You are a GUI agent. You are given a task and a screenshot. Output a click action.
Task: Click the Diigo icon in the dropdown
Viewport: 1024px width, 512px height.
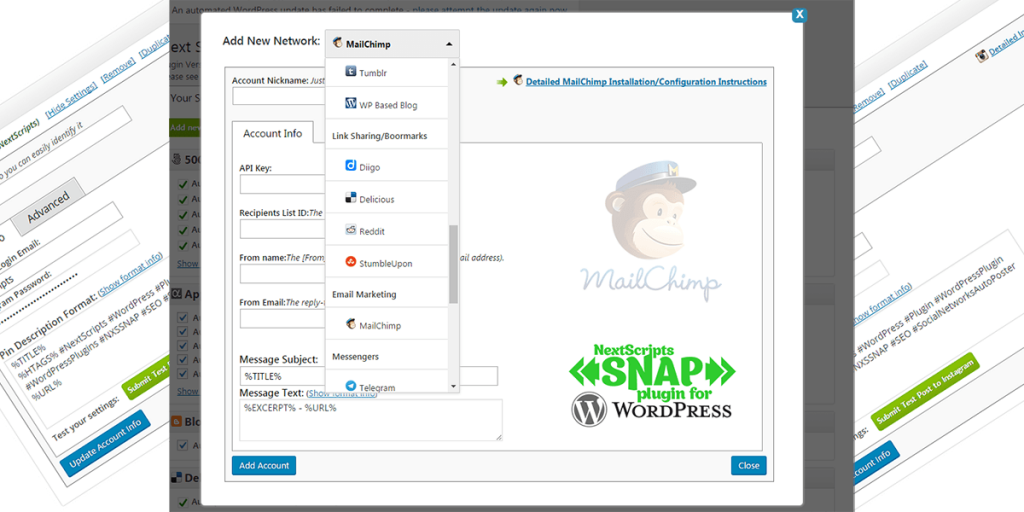(350, 166)
